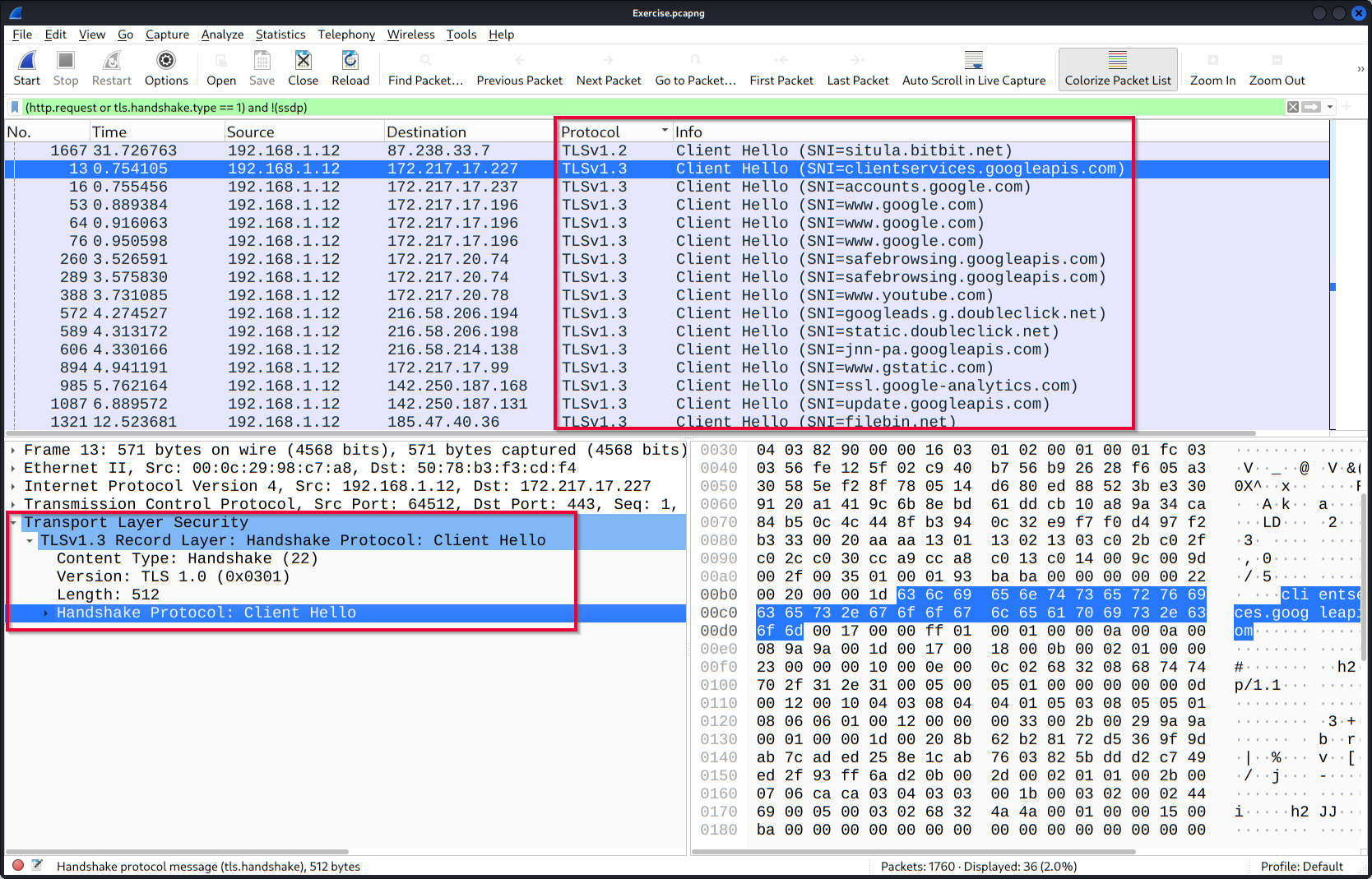Add filter button plus icon
Screen dimensions: 1372x879
pos(1347,107)
